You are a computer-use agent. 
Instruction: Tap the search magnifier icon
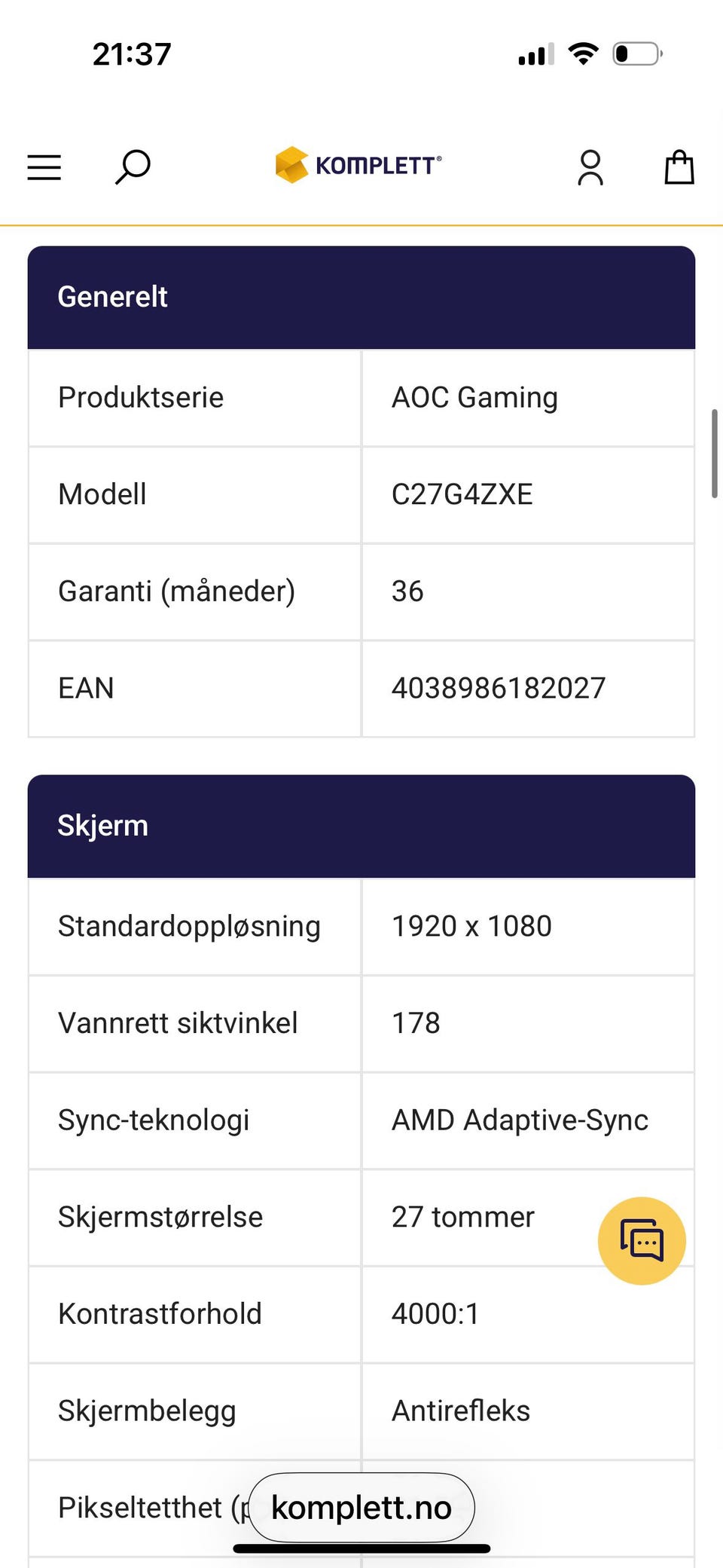click(x=133, y=167)
